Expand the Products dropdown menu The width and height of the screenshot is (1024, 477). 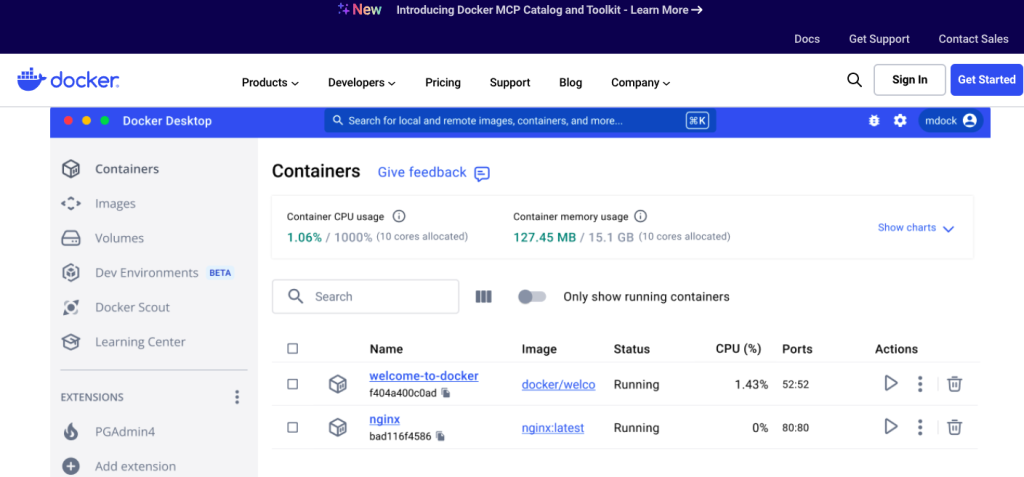[270, 82]
